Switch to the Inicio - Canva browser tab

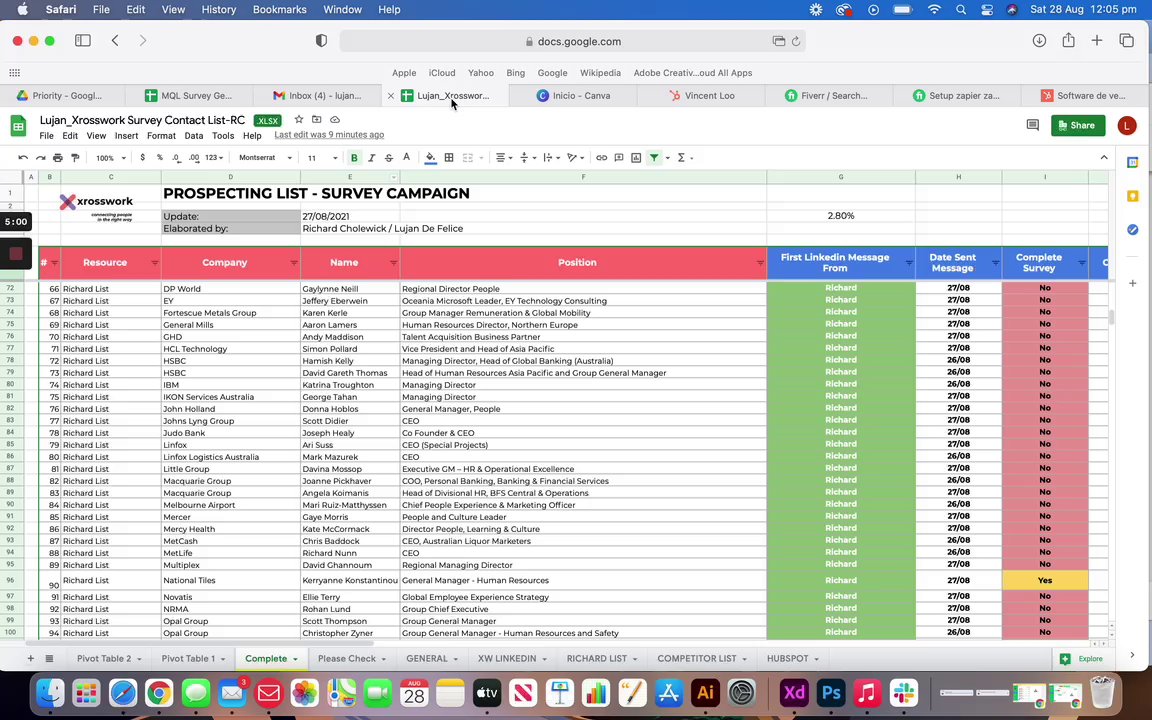[x=573, y=96]
